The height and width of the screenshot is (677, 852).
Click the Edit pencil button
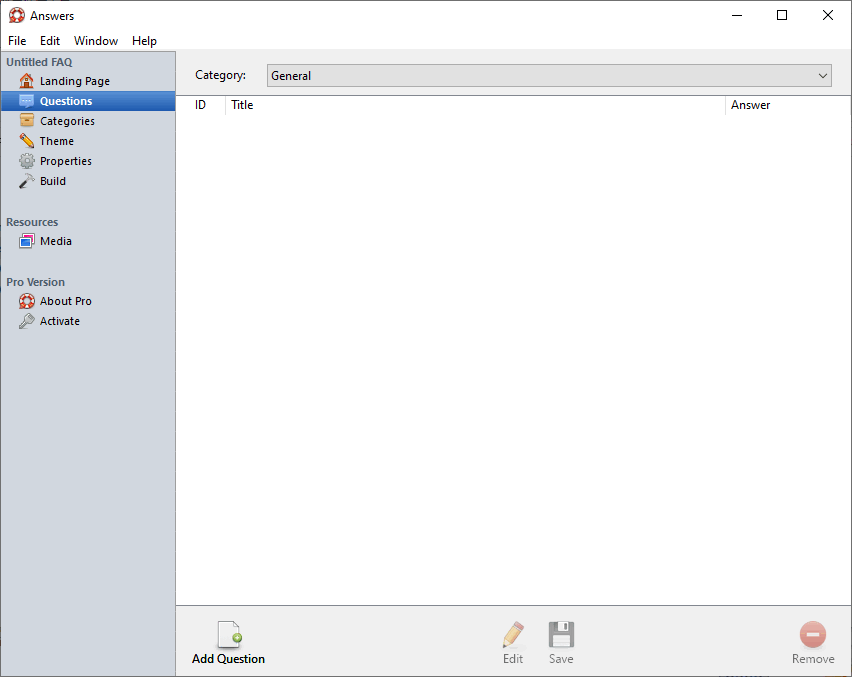coord(513,643)
